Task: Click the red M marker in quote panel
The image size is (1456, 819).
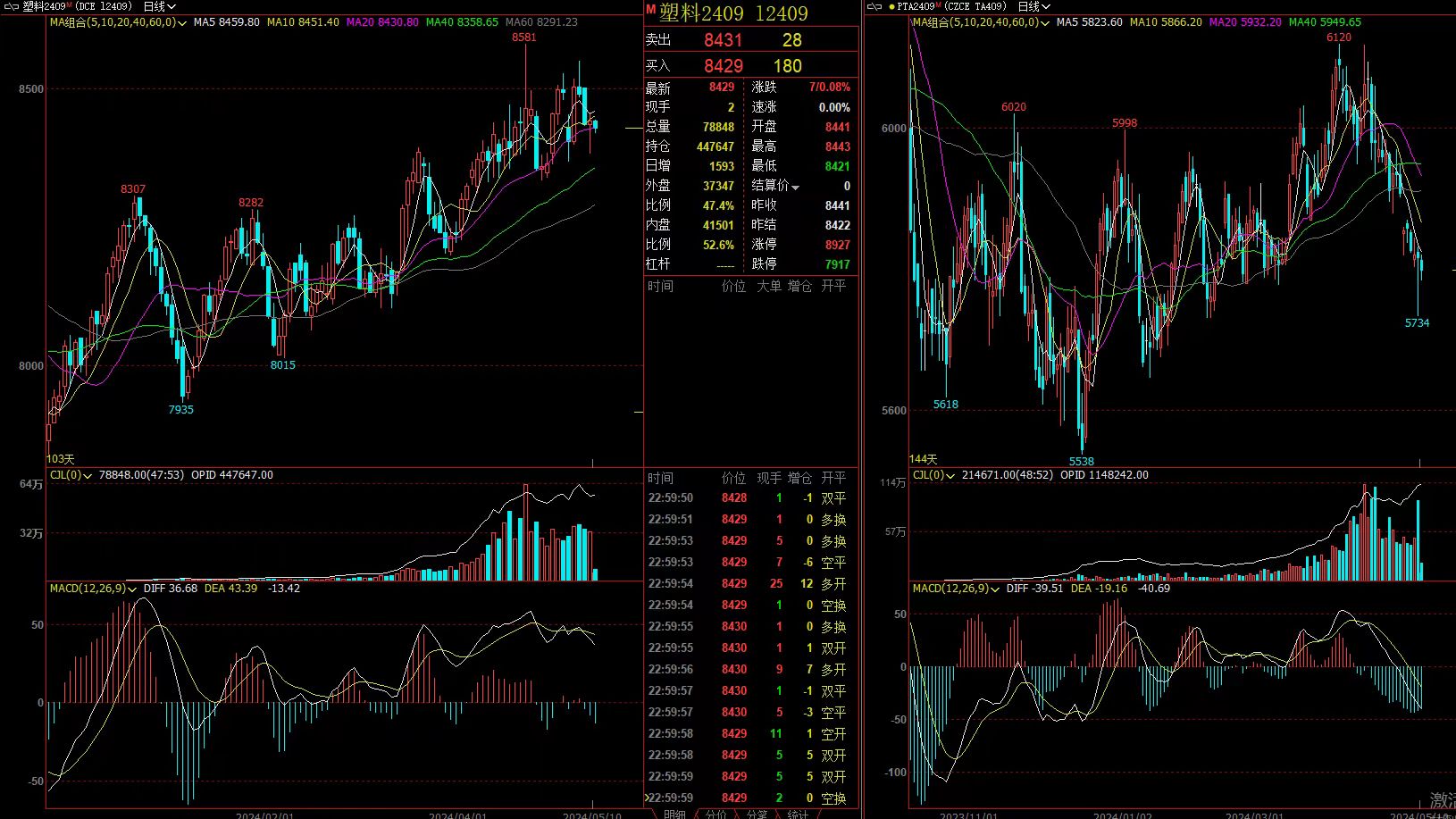Action: pyautogui.click(x=650, y=10)
